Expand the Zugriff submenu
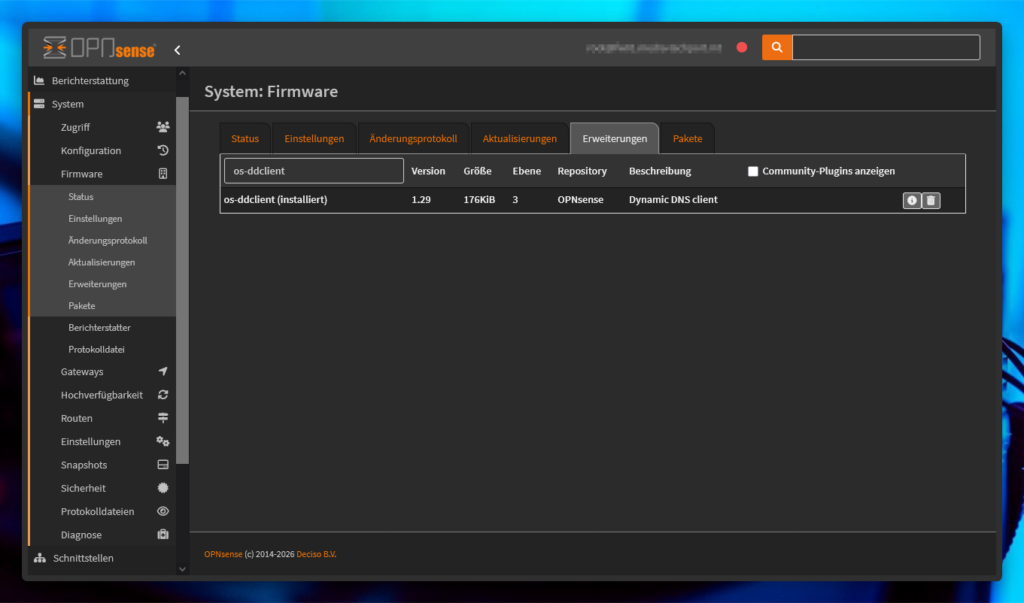This screenshot has width=1024, height=603. tap(75, 127)
